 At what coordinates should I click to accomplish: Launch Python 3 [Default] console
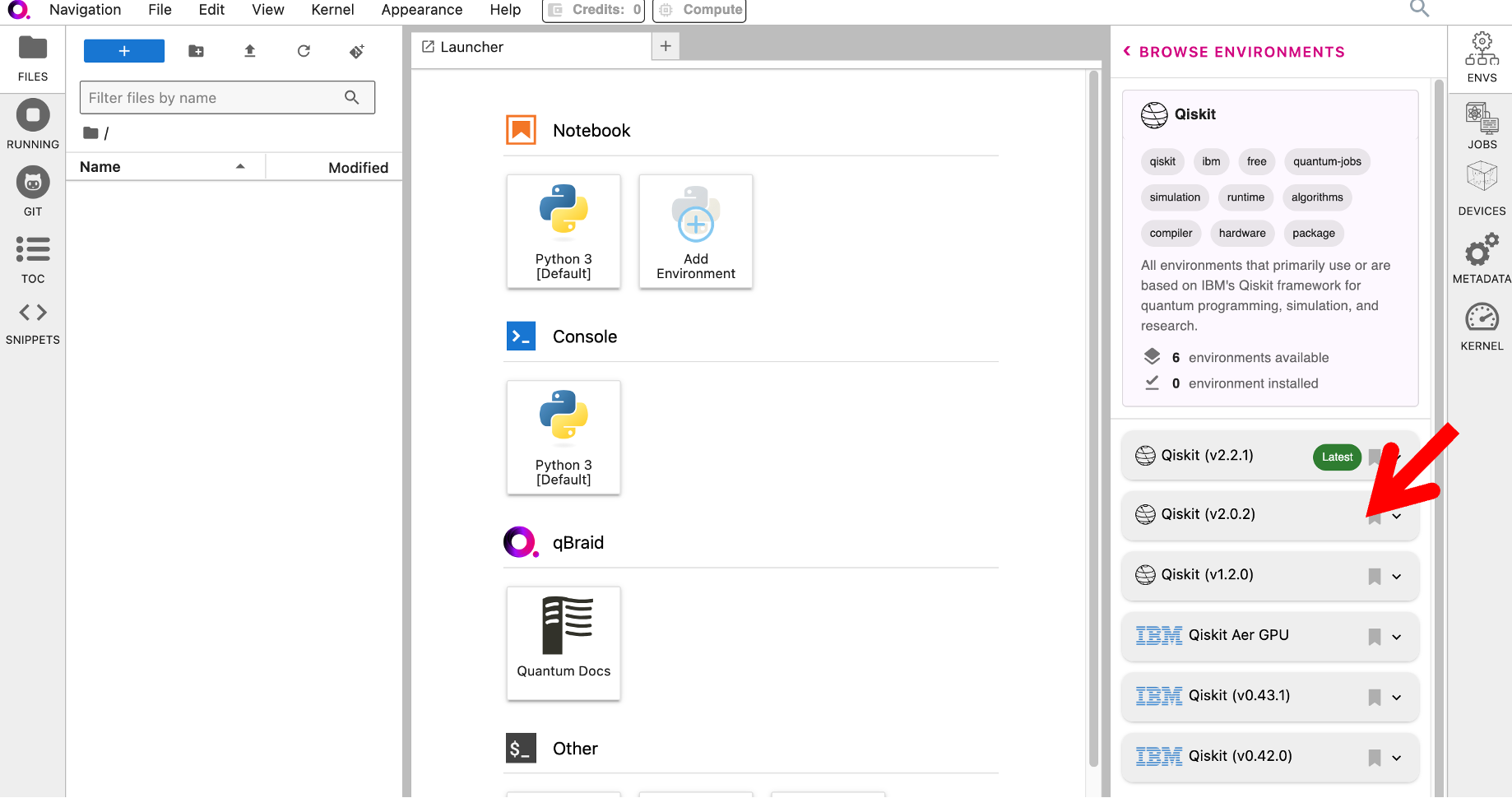(x=564, y=438)
